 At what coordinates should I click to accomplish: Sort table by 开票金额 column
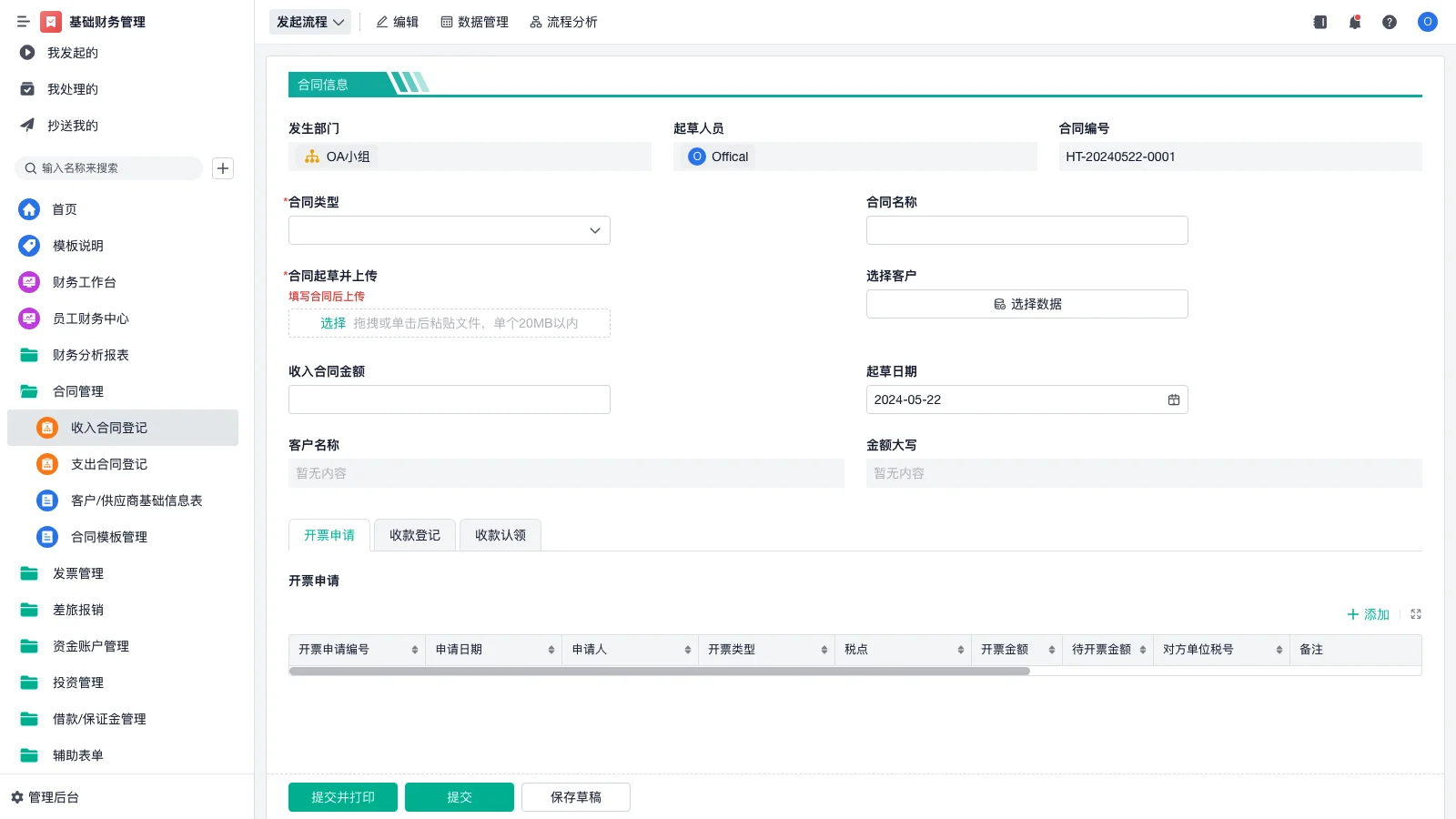[1052, 650]
